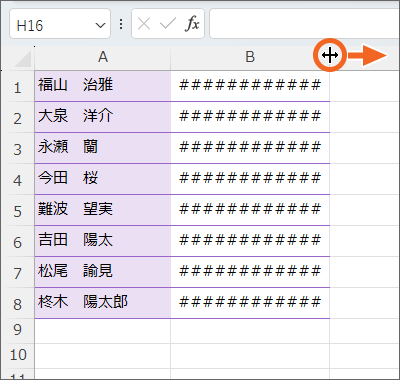Click cell B5 showing hash marks
Screen dimensions: 400x380
(250, 210)
